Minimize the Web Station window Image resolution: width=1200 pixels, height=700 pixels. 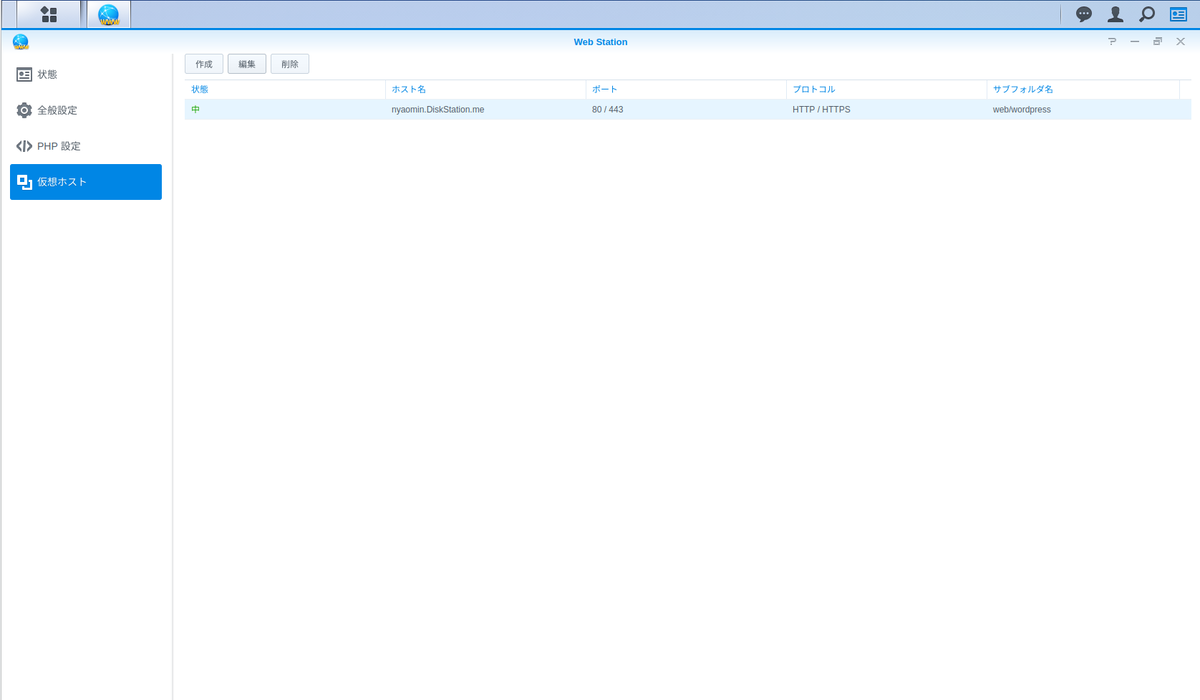click(1135, 42)
